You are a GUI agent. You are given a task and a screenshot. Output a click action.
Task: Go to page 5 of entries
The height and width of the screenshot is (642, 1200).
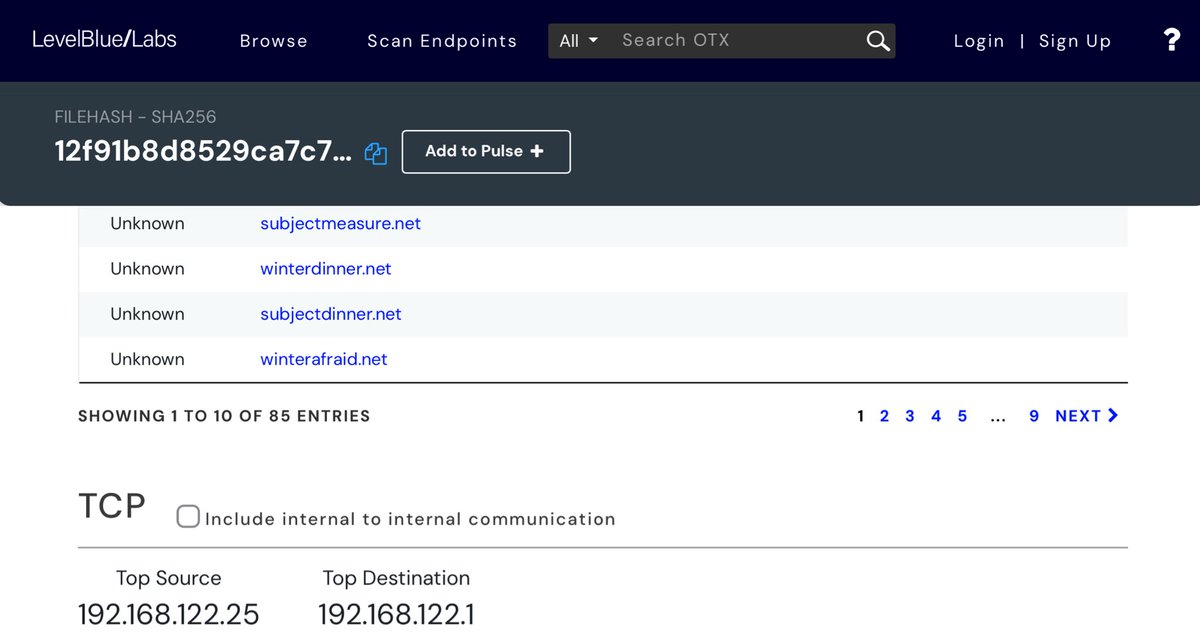click(962, 416)
